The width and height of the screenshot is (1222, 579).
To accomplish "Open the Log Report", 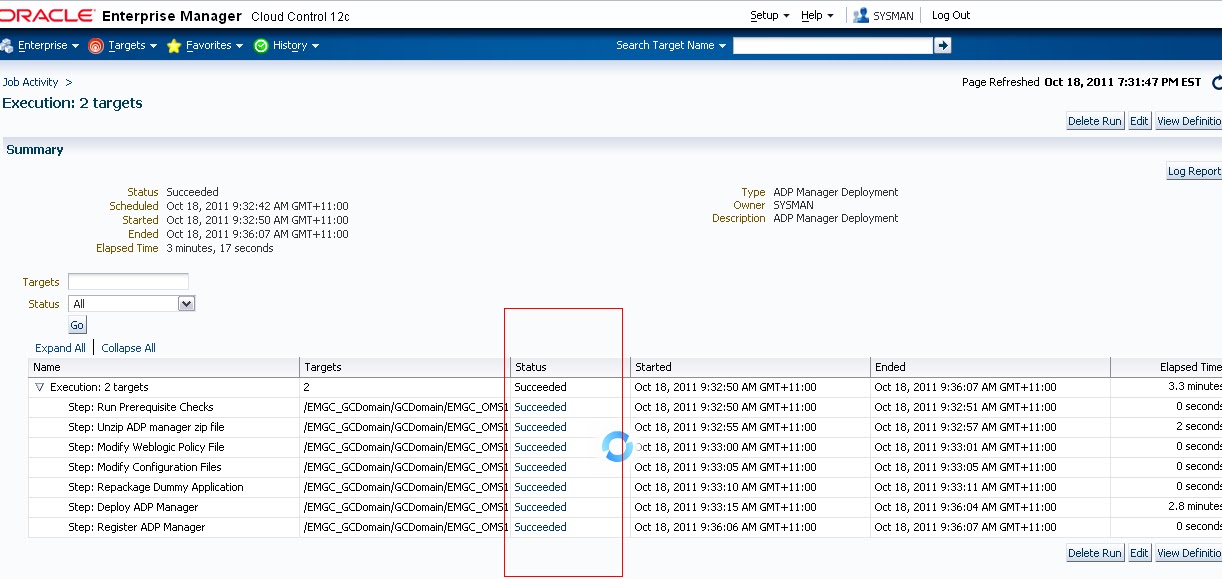I will pyautogui.click(x=1194, y=171).
